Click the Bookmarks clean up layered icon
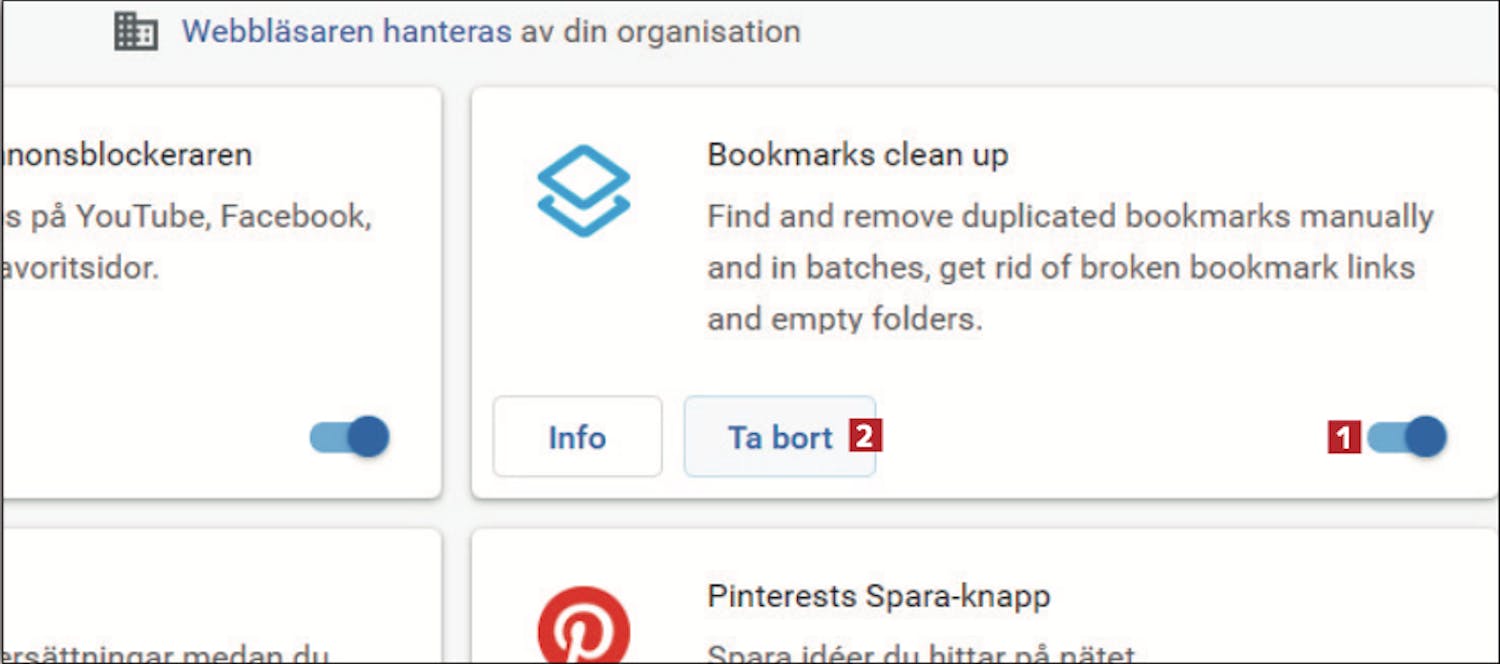 (x=583, y=191)
